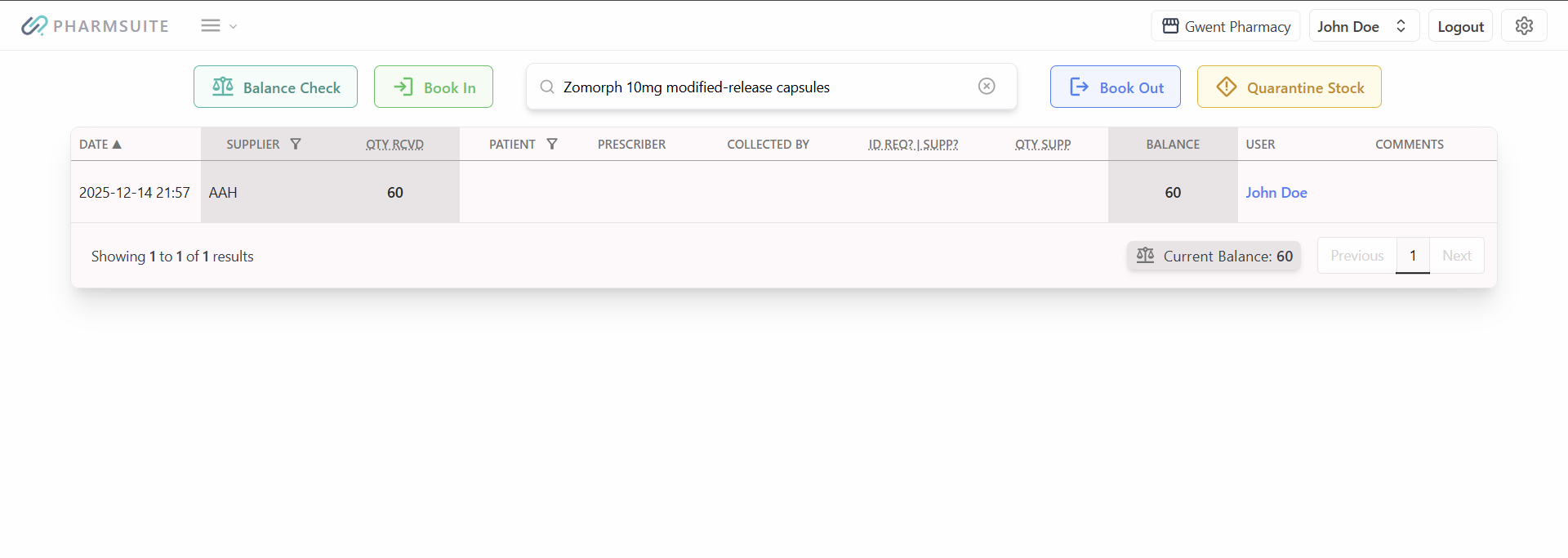Click the Gwent Pharmacy store button
This screenshot has width=1568, height=558.
(1225, 26)
